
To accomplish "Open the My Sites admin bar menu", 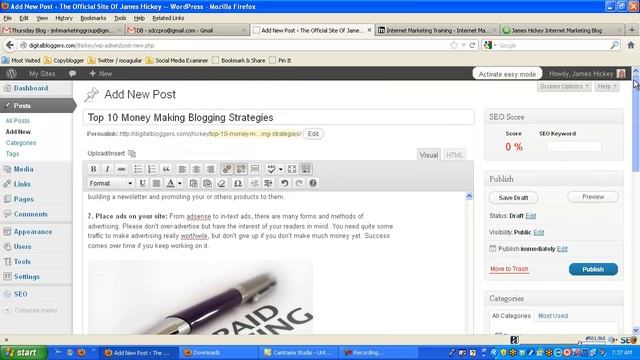I will 42,74.
